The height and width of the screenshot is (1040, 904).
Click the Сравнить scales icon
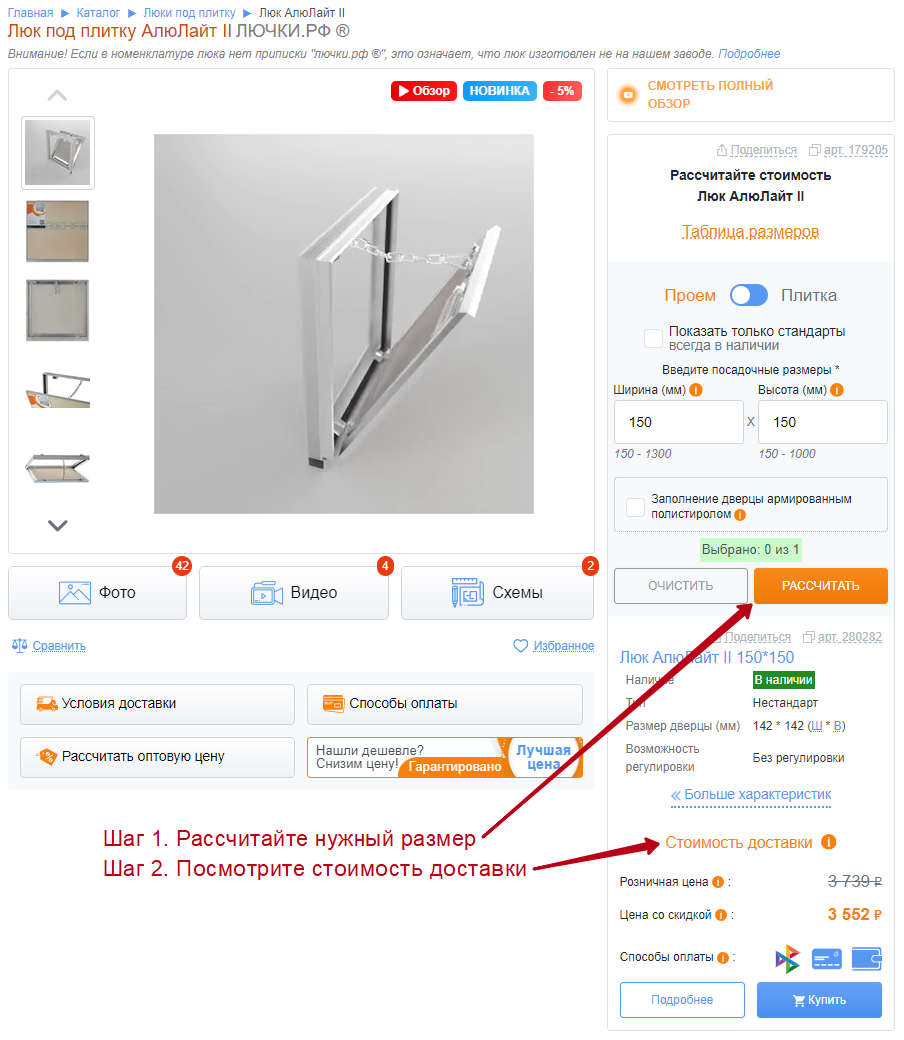pos(19,645)
